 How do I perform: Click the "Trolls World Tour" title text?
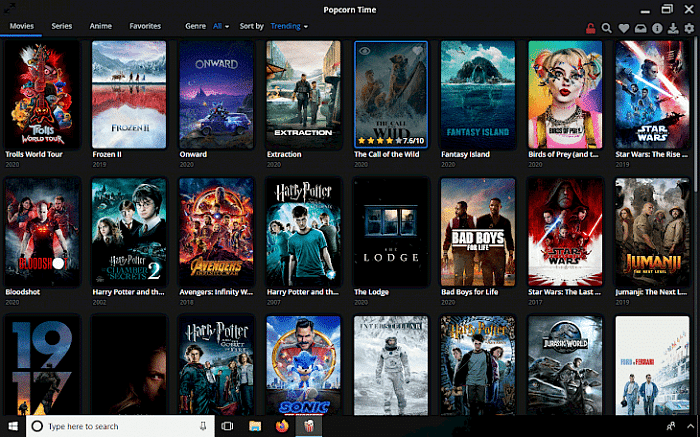click(x=34, y=154)
